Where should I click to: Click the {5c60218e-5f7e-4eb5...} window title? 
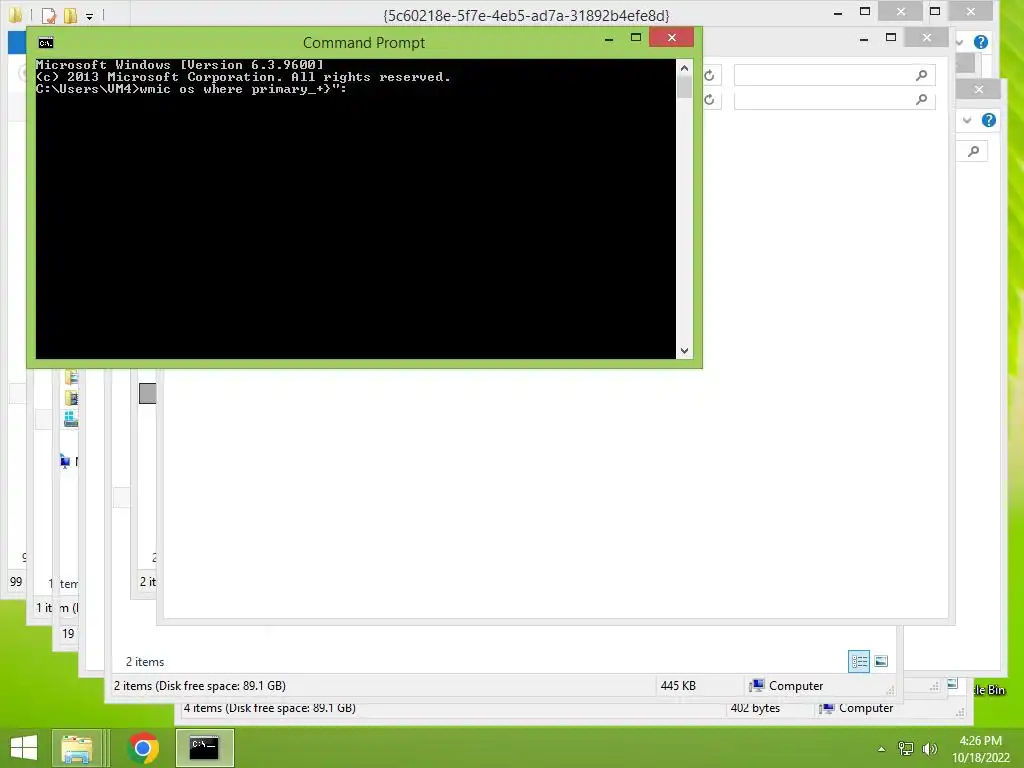[x=526, y=15]
